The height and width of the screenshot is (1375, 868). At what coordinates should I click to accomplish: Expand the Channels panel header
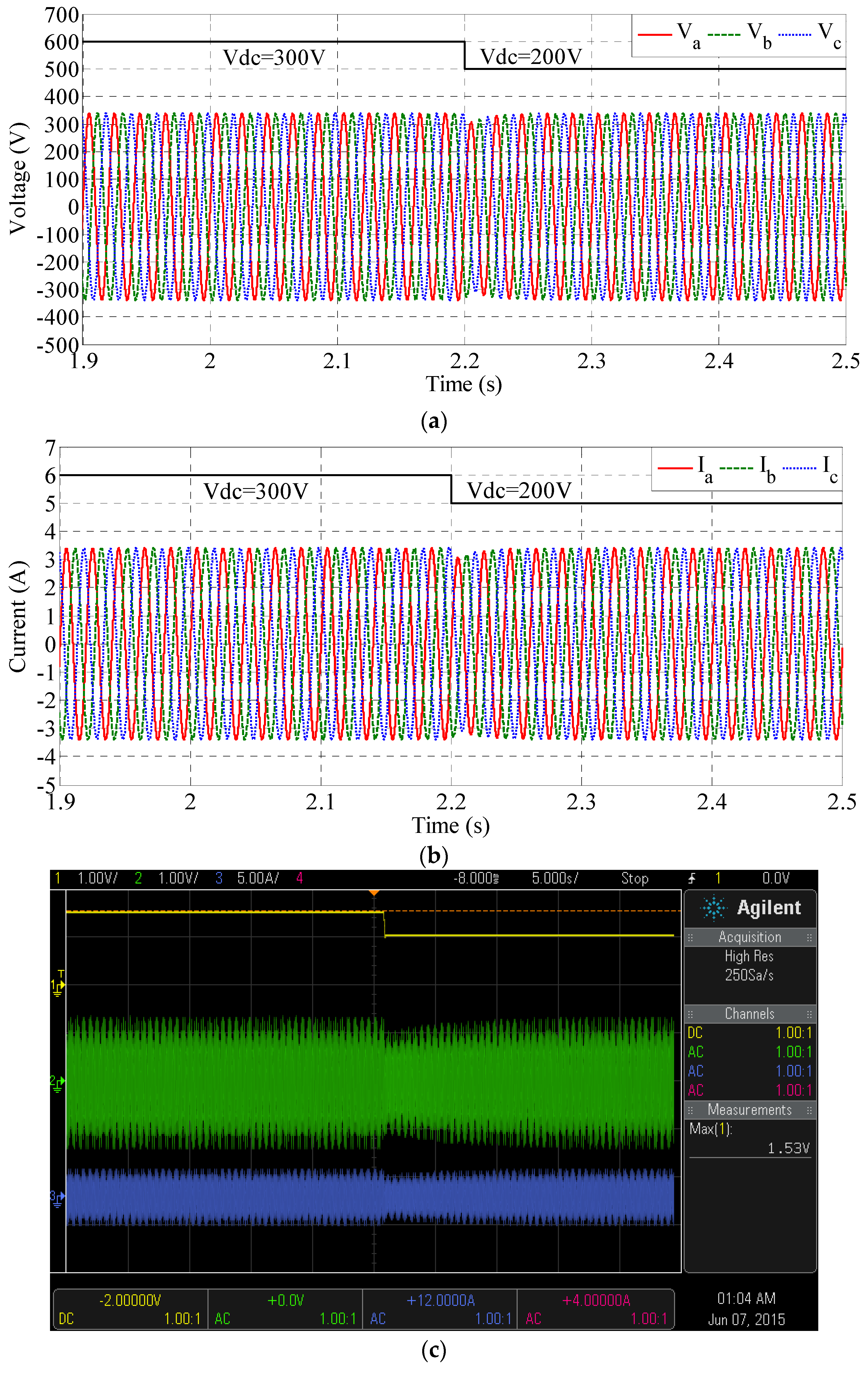click(749, 1014)
